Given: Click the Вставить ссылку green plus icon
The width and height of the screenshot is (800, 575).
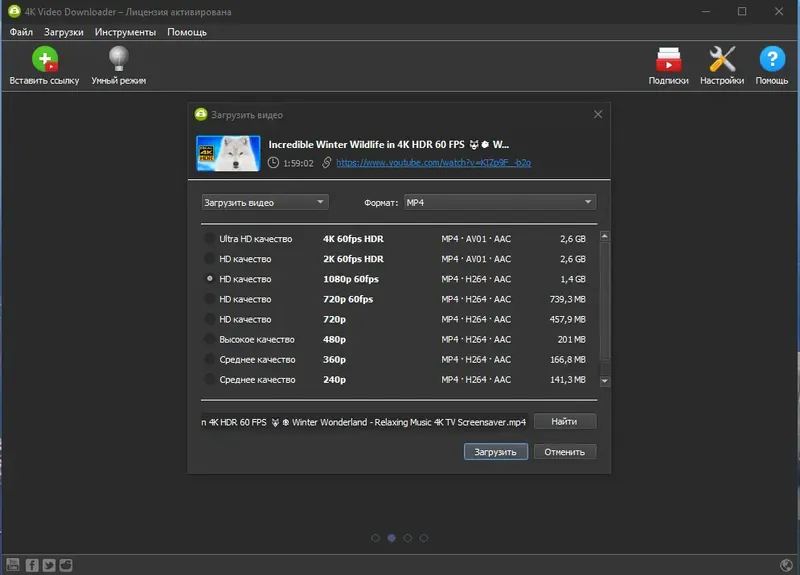Looking at the screenshot, I should [45, 59].
